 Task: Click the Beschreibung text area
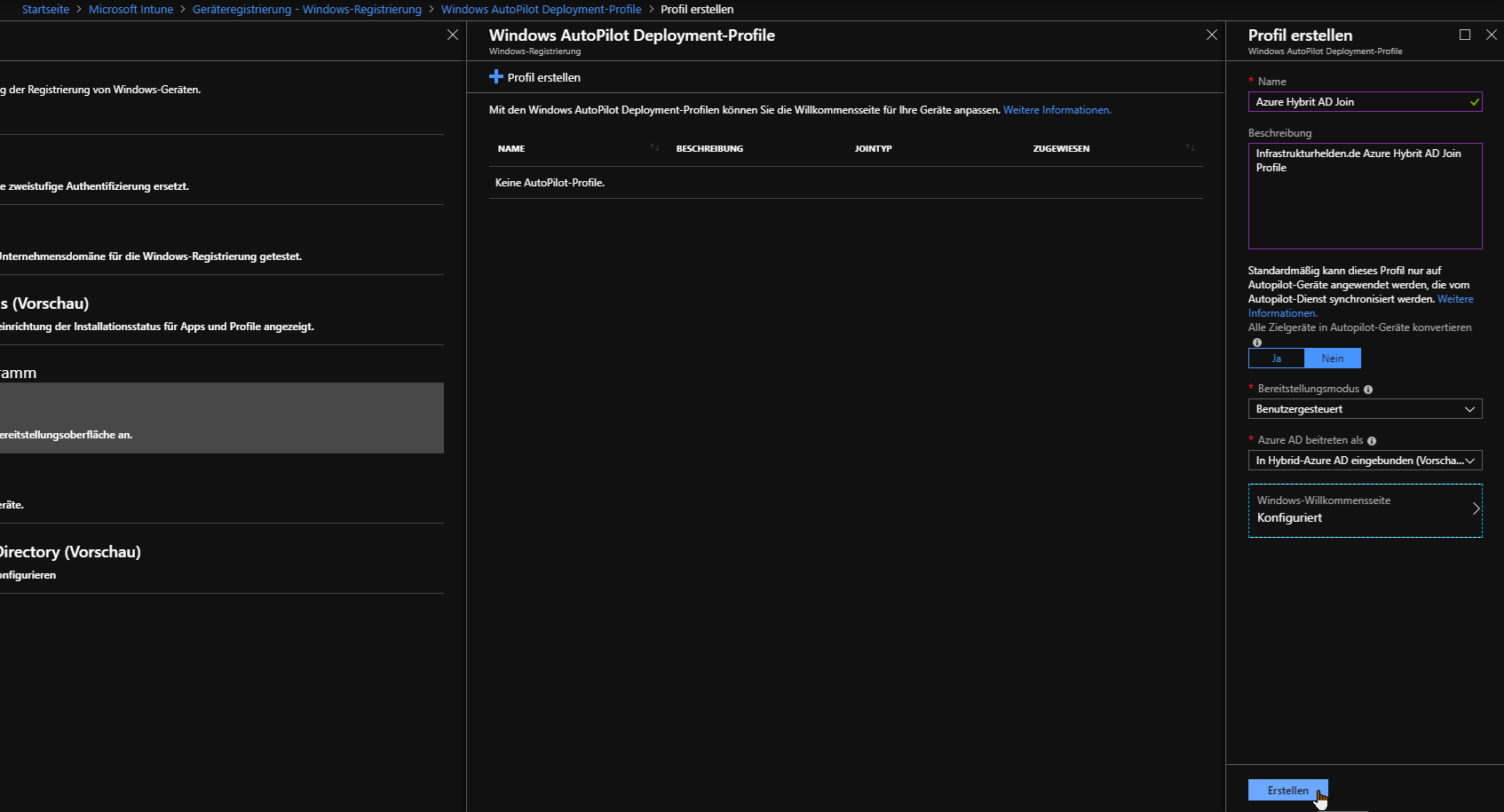(x=1365, y=196)
